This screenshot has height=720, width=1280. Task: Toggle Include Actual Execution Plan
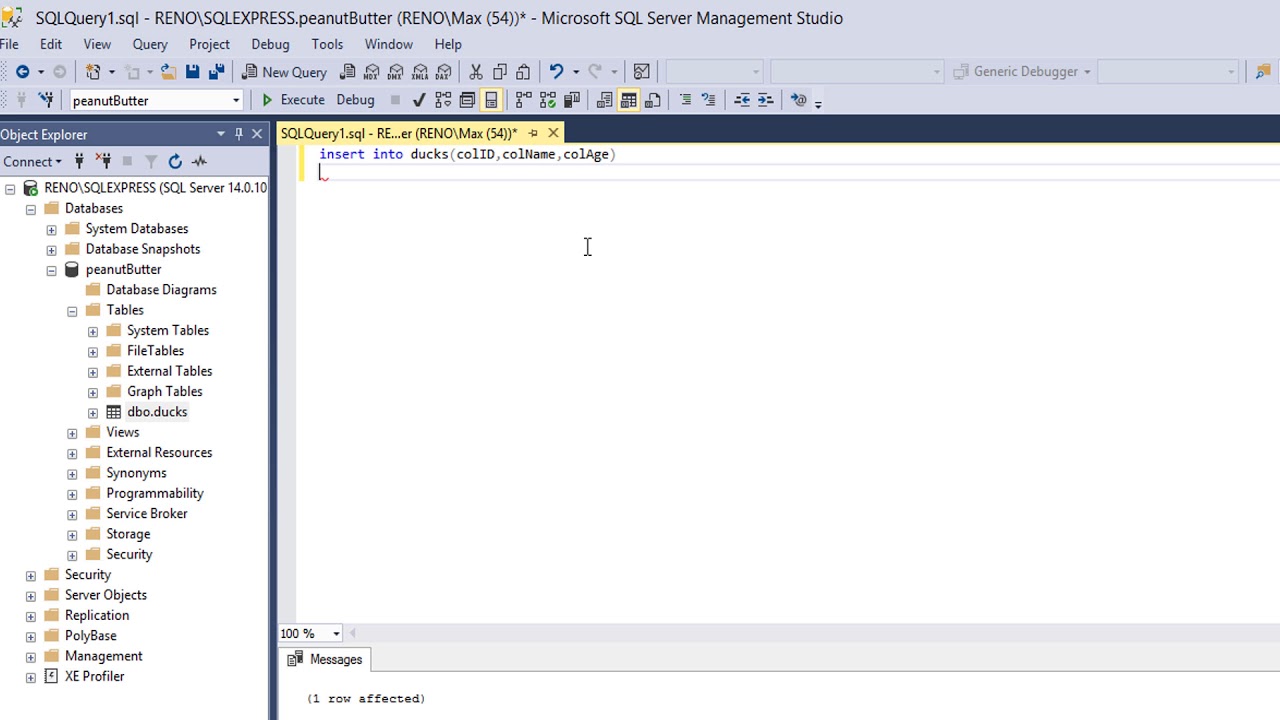[523, 100]
